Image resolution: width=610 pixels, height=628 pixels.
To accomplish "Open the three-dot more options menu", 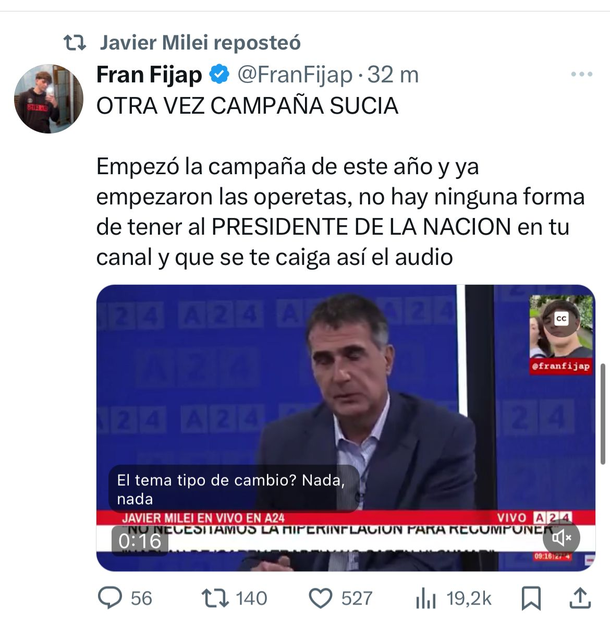I will 582,74.
